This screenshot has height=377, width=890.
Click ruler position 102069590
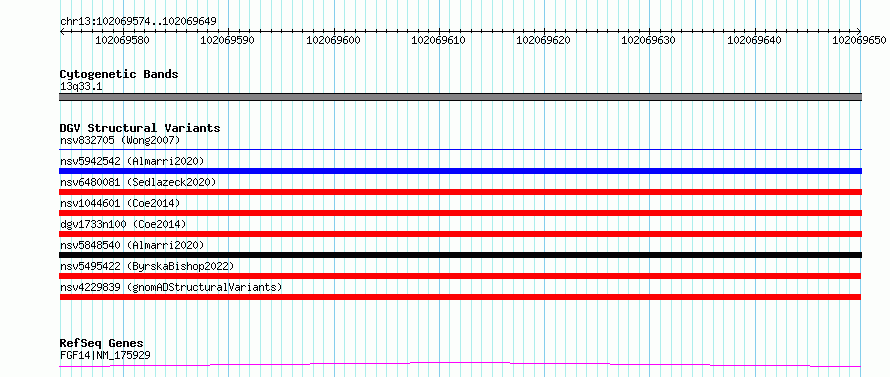(x=228, y=40)
